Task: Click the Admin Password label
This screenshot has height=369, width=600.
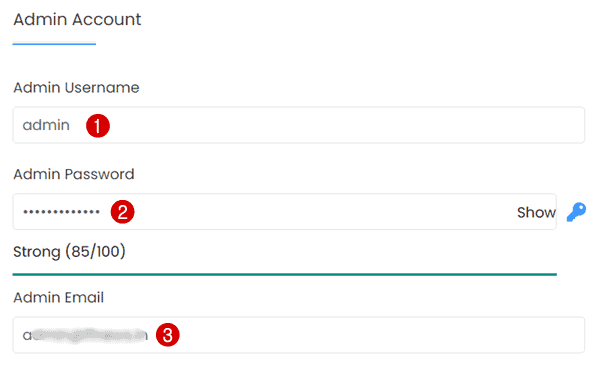Action: (74, 174)
